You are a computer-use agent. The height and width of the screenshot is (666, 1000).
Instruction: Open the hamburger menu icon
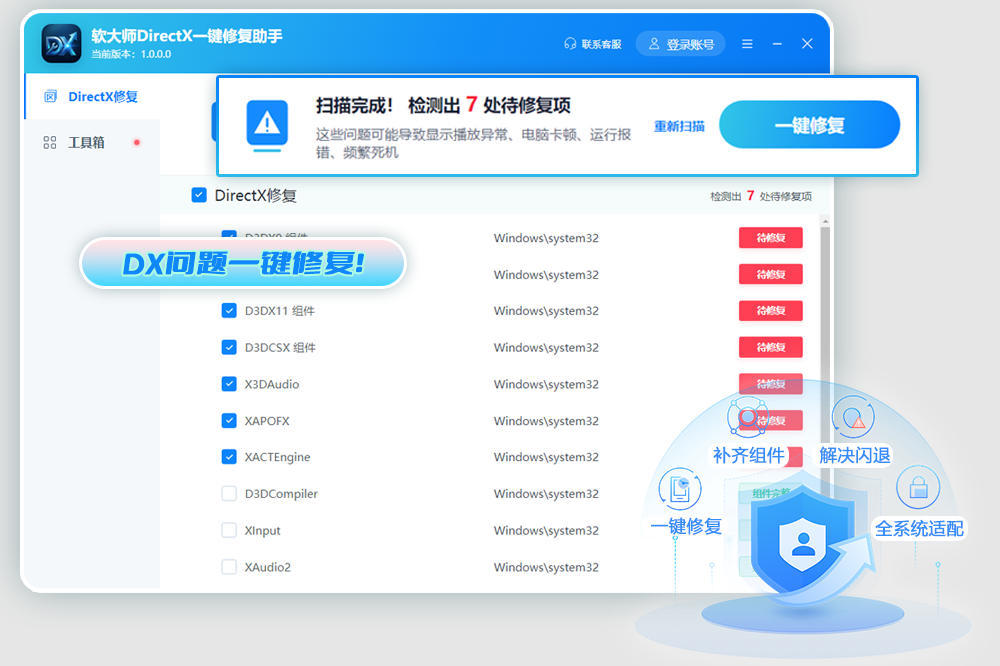[747, 43]
